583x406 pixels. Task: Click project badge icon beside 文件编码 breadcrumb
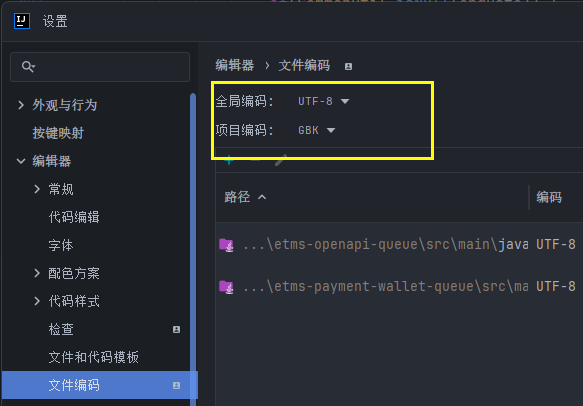tap(348, 67)
